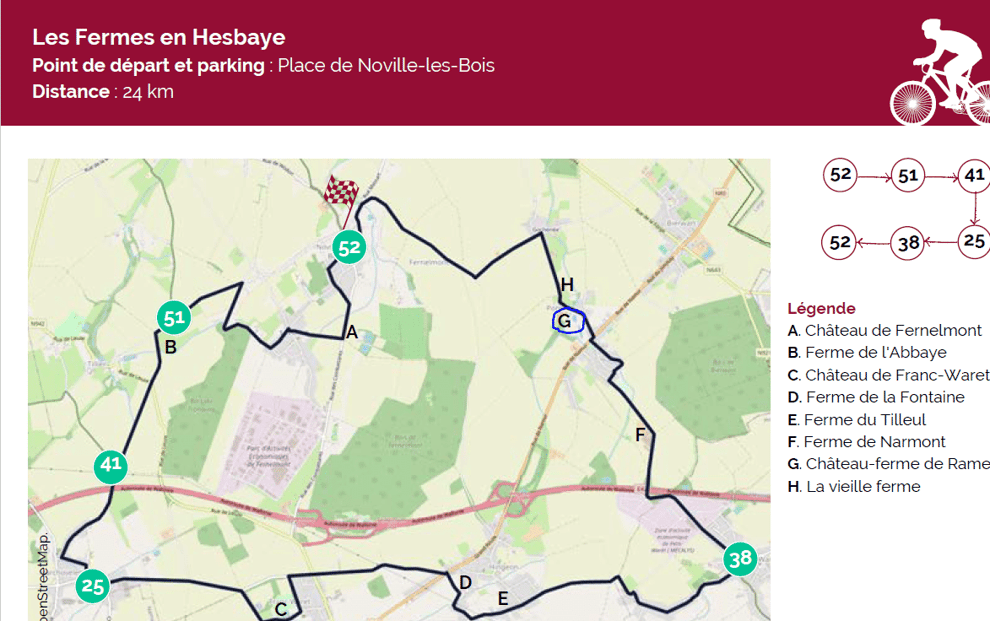The height and width of the screenshot is (621, 990).
Task: Click green node marker 41 on the map
Action: (111, 466)
